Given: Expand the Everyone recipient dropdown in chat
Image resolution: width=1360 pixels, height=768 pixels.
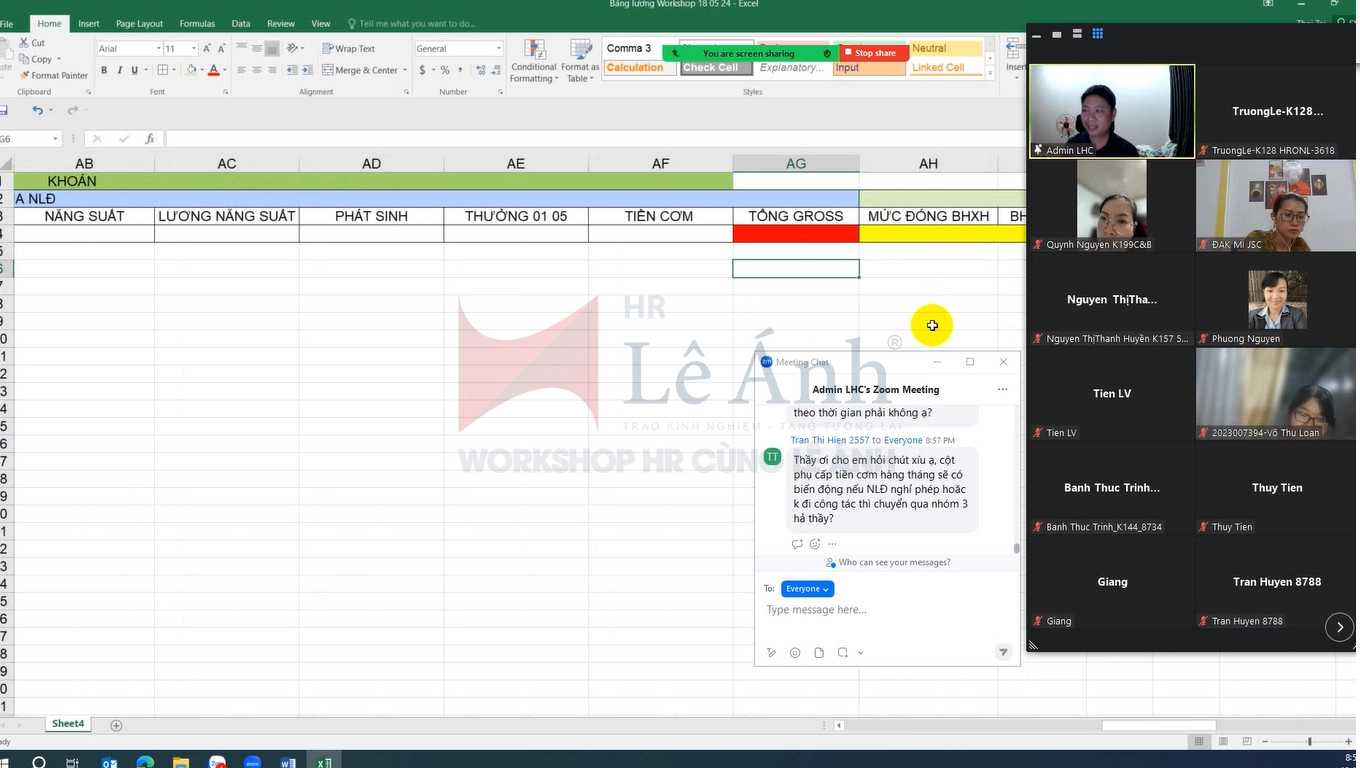Looking at the screenshot, I should pyautogui.click(x=807, y=589).
